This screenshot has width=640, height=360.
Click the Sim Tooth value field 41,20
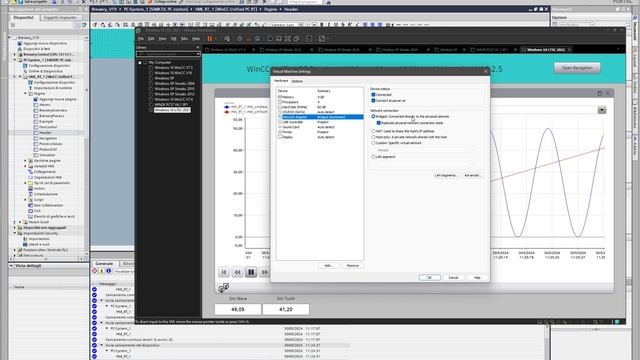(286, 309)
